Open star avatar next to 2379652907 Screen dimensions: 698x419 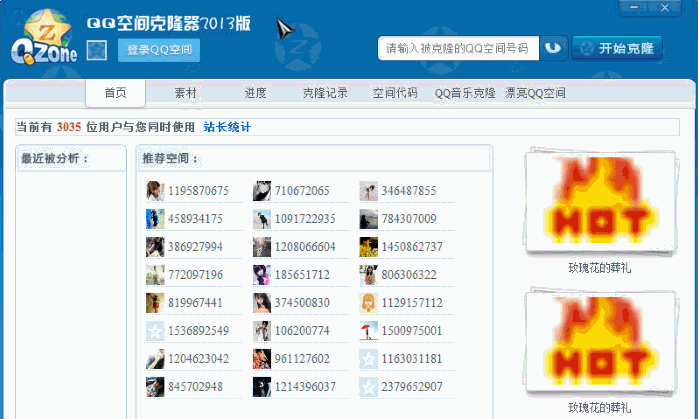pos(369,387)
